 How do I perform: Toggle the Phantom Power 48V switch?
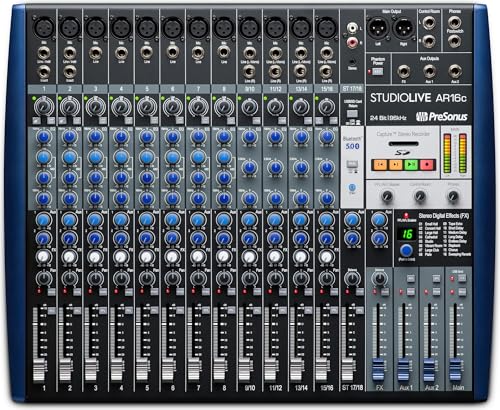point(377,72)
